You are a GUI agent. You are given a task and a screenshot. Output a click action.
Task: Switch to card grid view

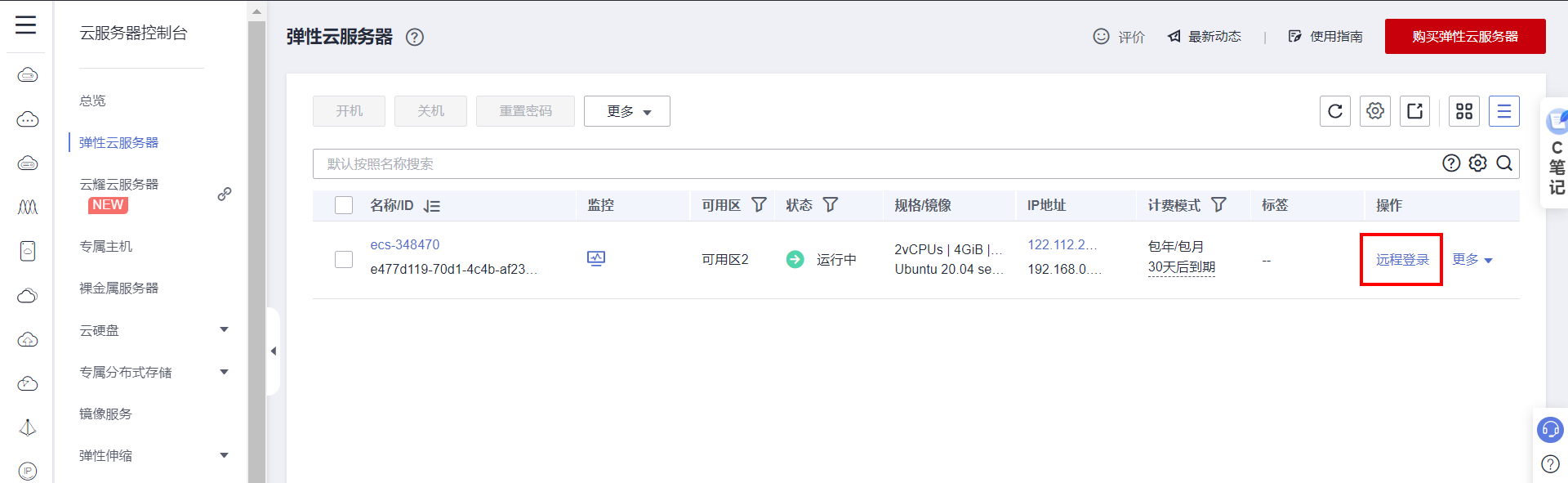click(1464, 111)
